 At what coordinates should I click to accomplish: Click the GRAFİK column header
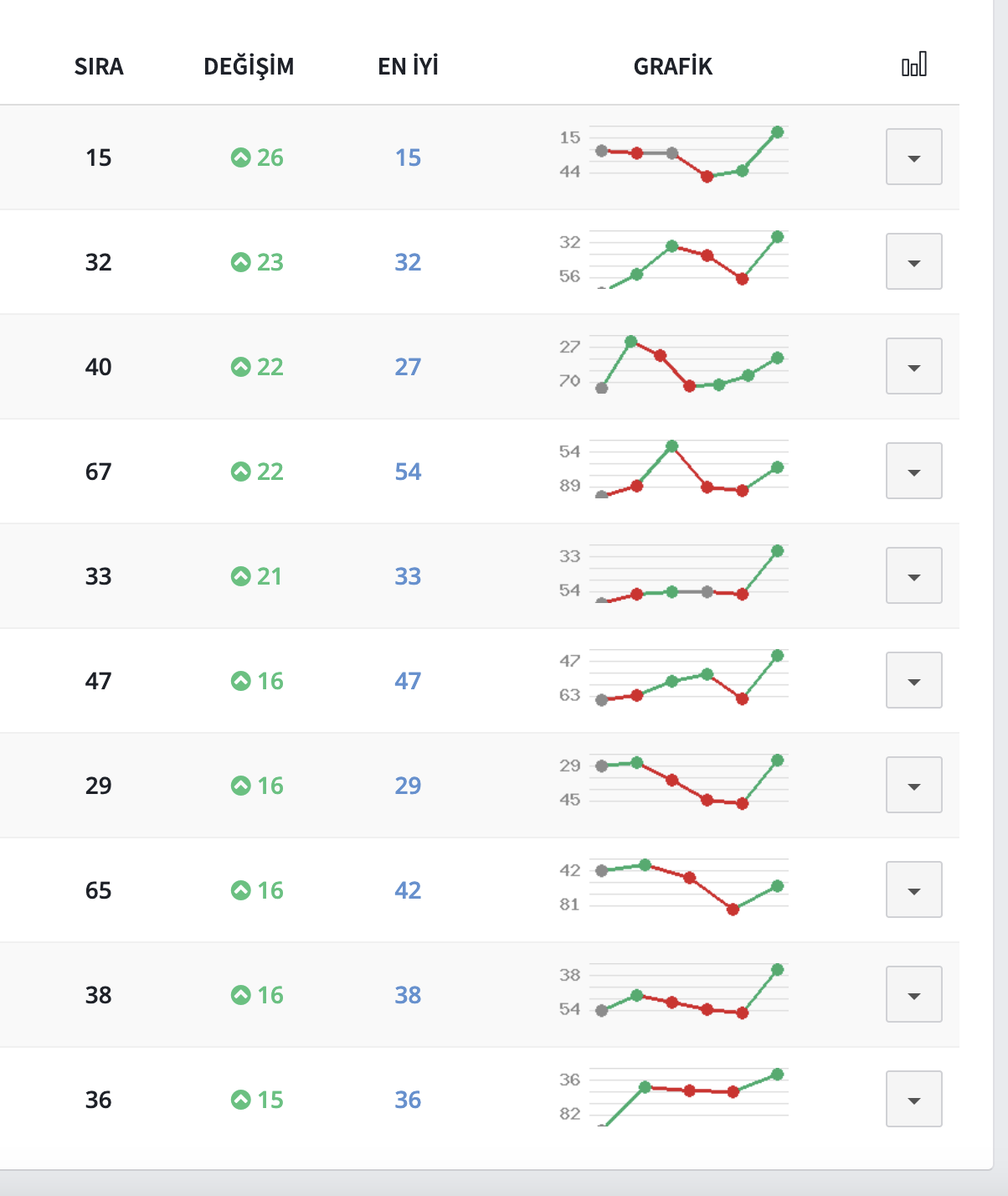tap(673, 66)
